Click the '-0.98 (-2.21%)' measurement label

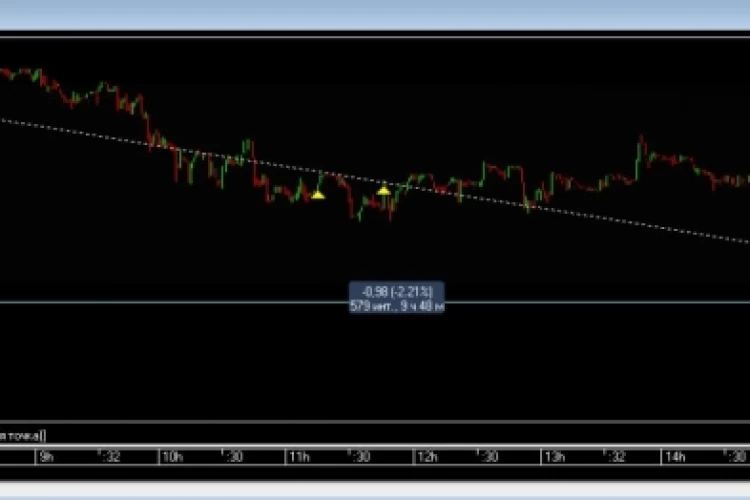coord(397,291)
